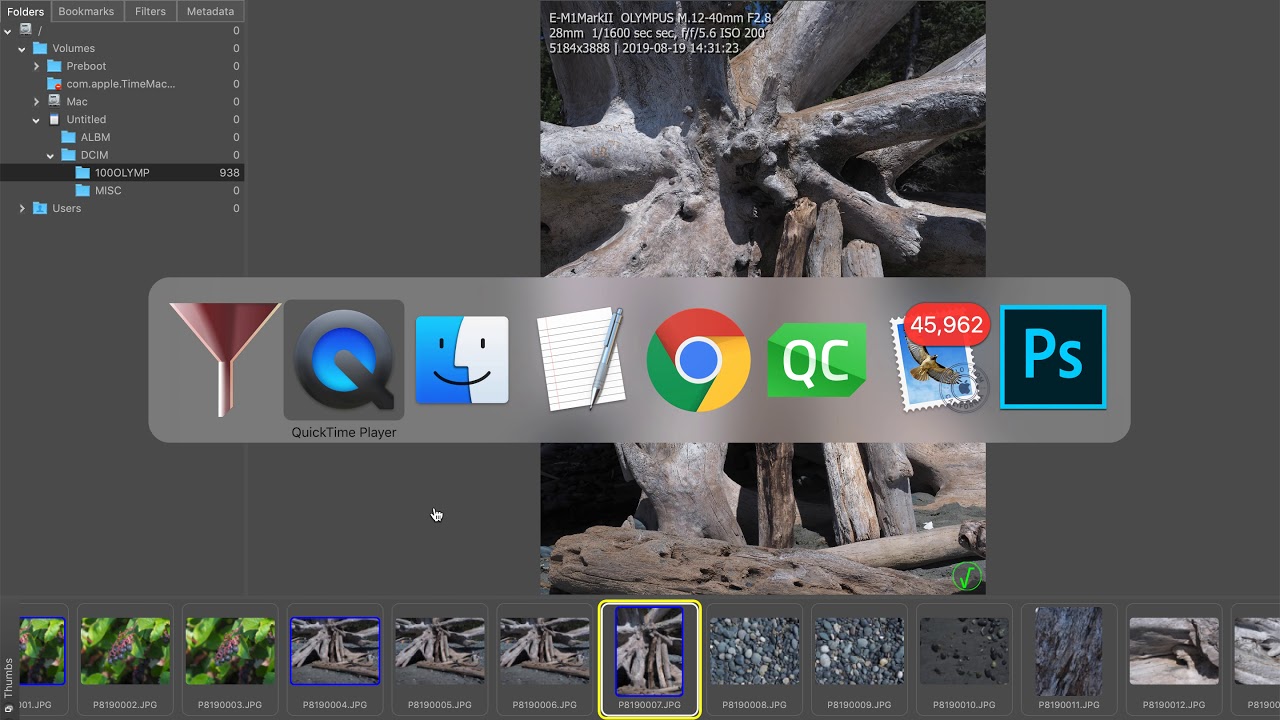
Task: Click the Preboot folder icon
Action: click(x=54, y=66)
